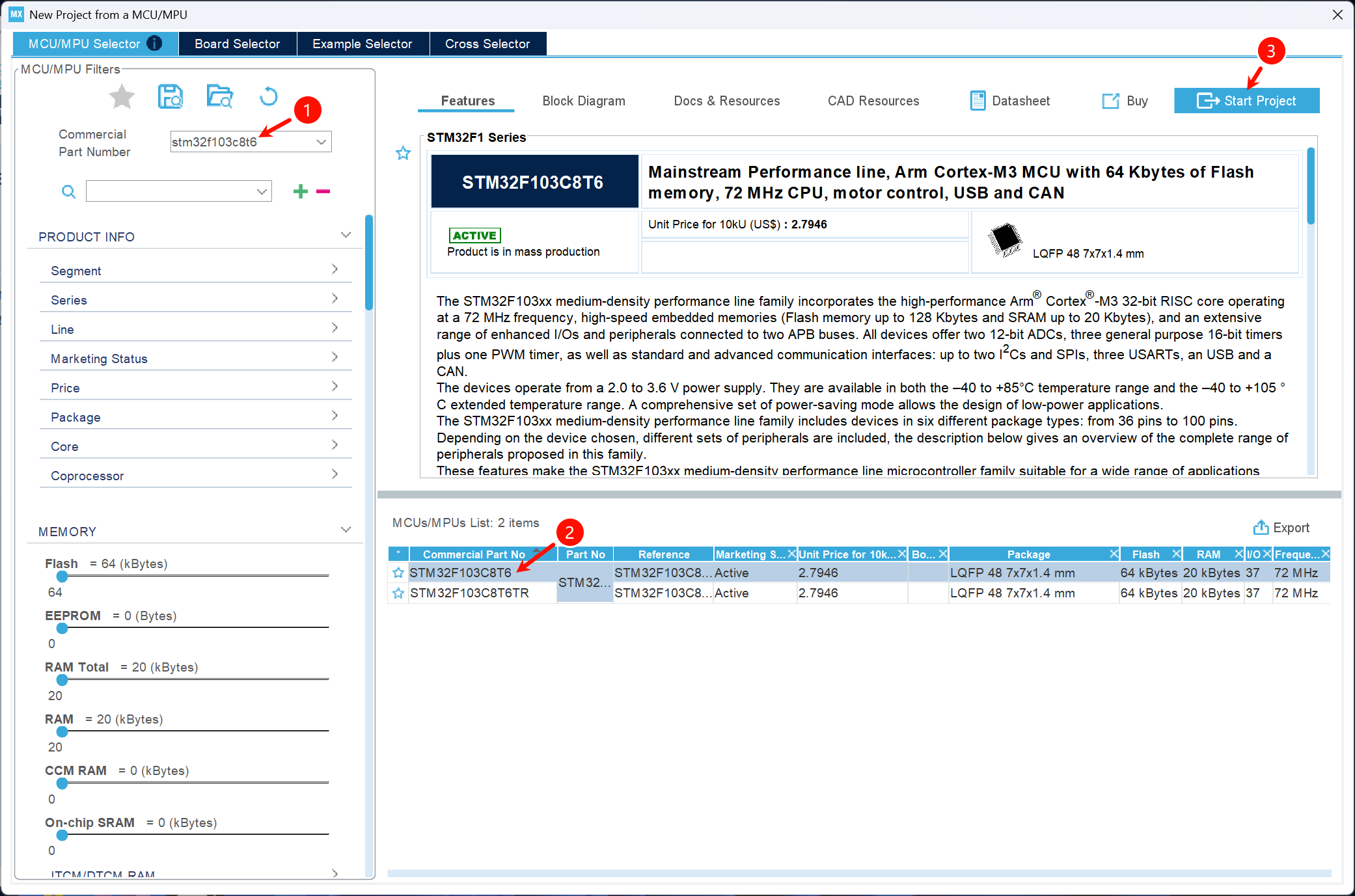Click the Reference column header
This screenshot has width=1355, height=896.
(x=664, y=554)
